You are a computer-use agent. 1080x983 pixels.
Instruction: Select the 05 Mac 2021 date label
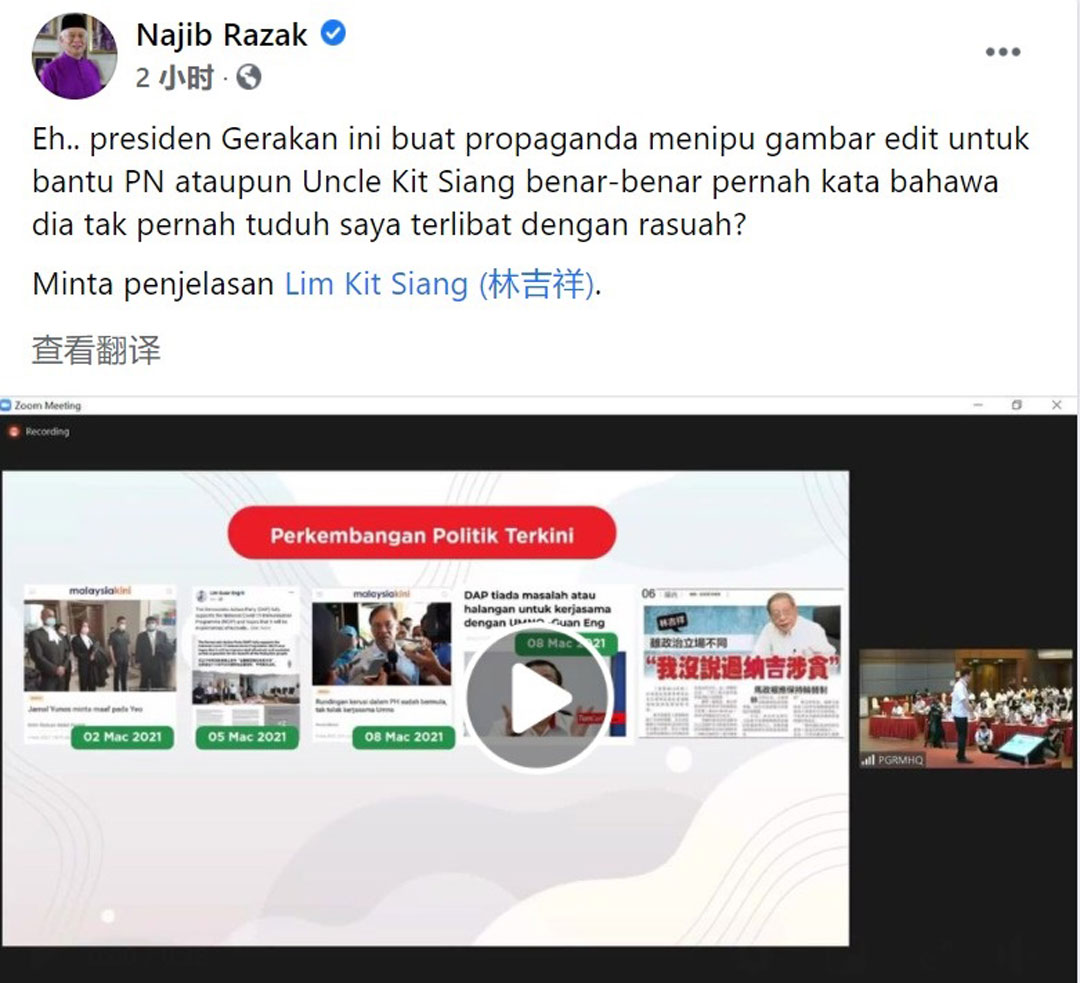pyautogui.click(x=247, y=737)
